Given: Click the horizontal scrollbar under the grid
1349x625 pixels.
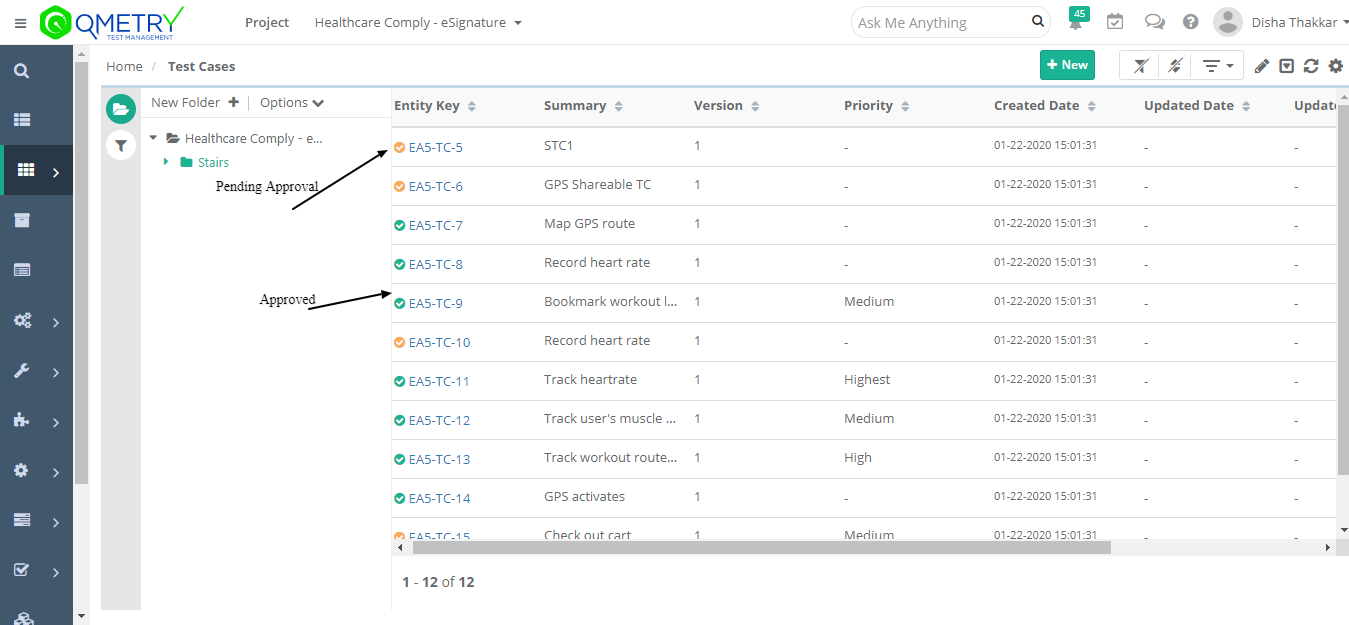Looking at the screenshot, I should coord(761,547).
